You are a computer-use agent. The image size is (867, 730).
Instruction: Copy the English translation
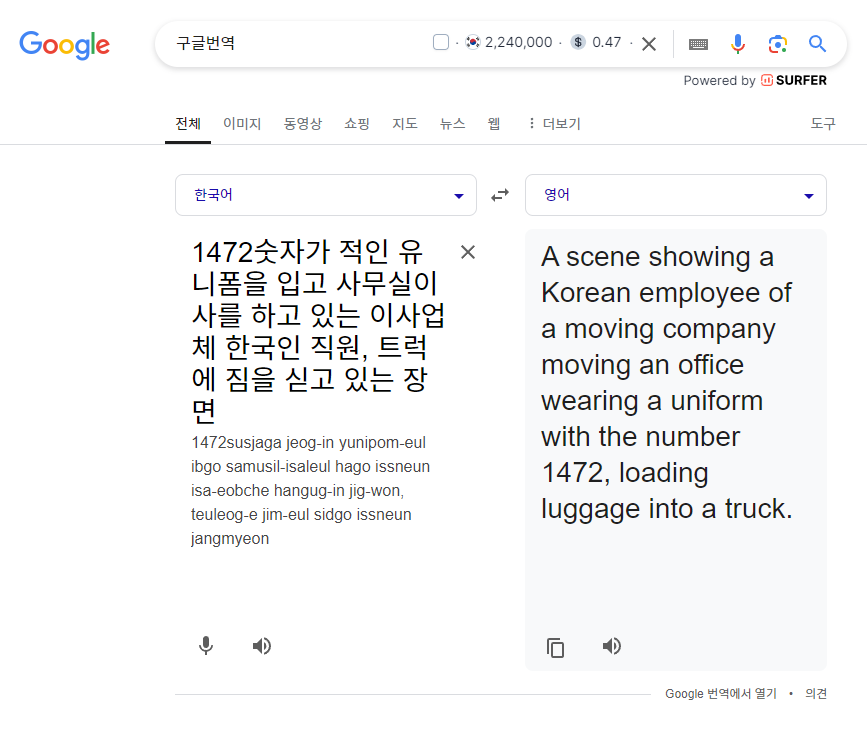click(x=555, y=647)
